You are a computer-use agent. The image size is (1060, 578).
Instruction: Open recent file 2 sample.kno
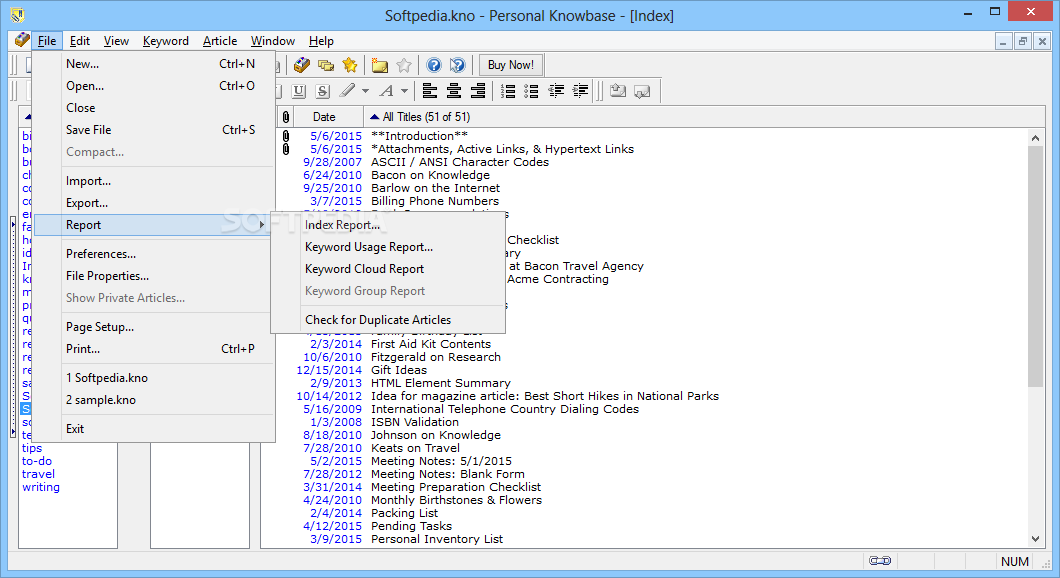153,400
